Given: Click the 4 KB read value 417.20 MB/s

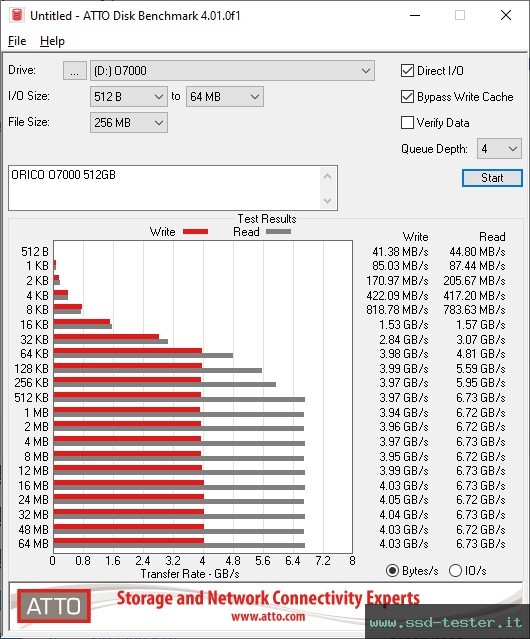Looking at the screenshot, I should coord(474,295).
